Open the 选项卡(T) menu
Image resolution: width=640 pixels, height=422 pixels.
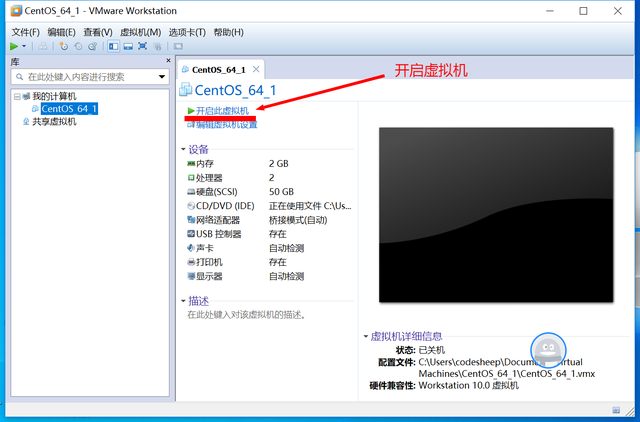point(187,32)
